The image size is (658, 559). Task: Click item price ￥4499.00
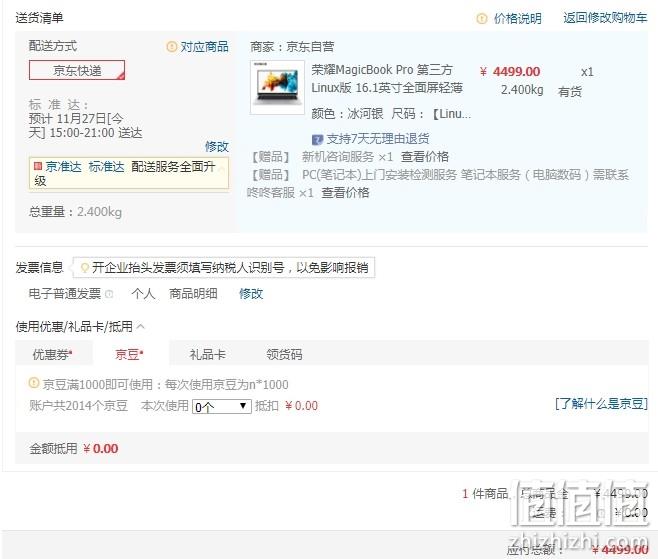[x=510, y=72]
